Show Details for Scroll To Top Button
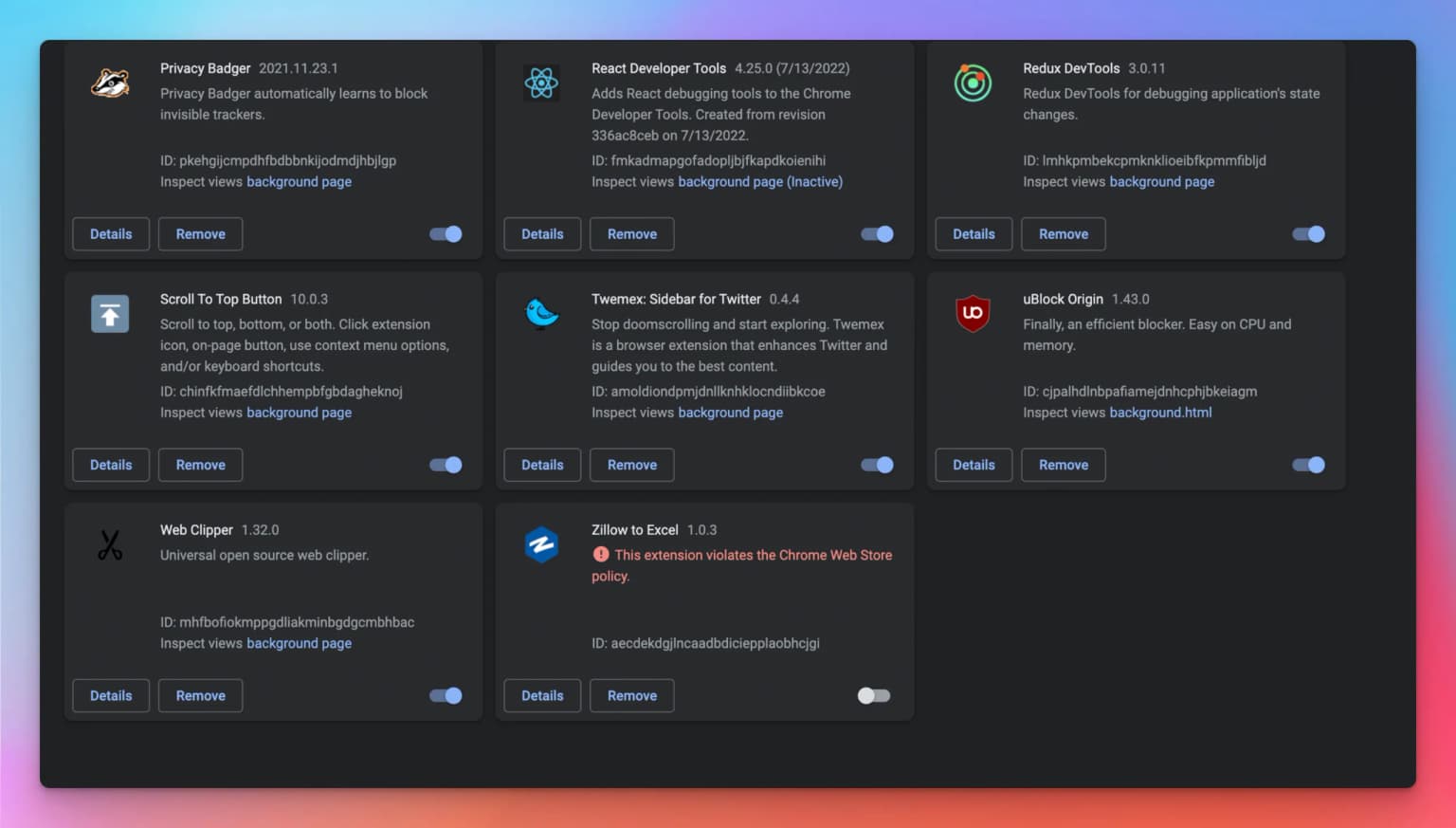The height and width of the screenshot is (828, 1456). point(111,465)
